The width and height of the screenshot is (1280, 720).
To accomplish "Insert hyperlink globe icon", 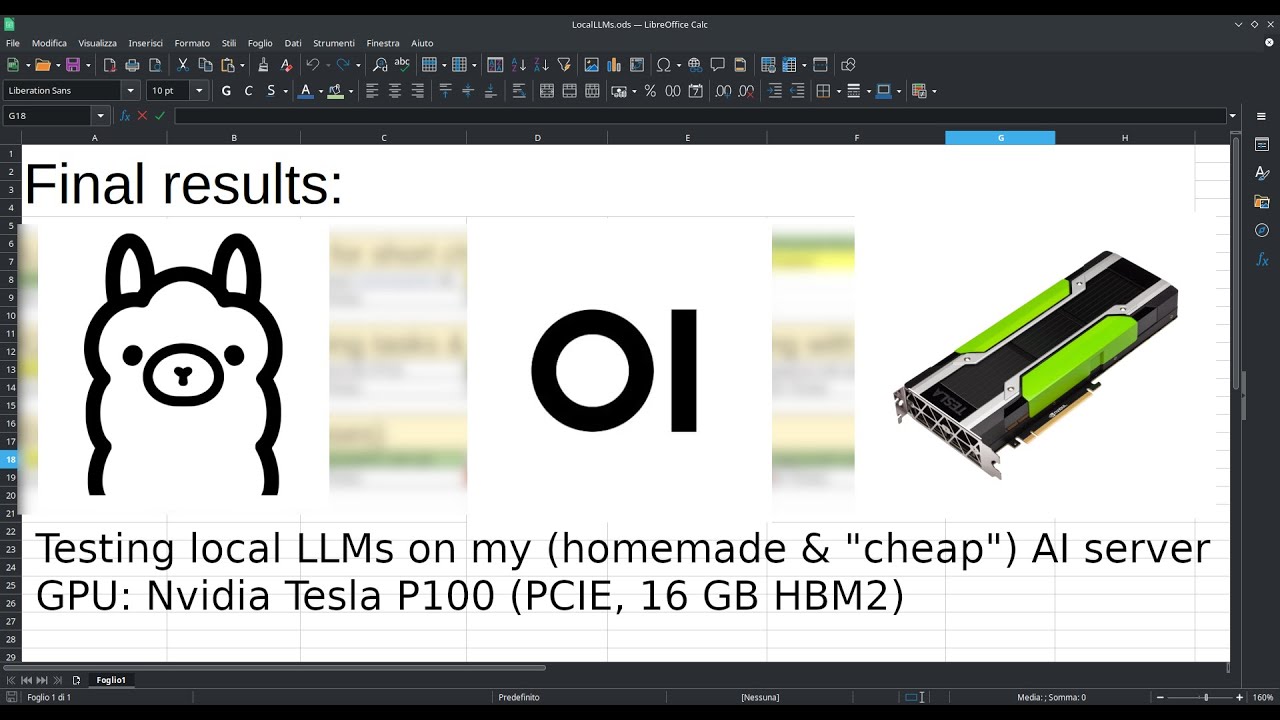I will 695,65.
